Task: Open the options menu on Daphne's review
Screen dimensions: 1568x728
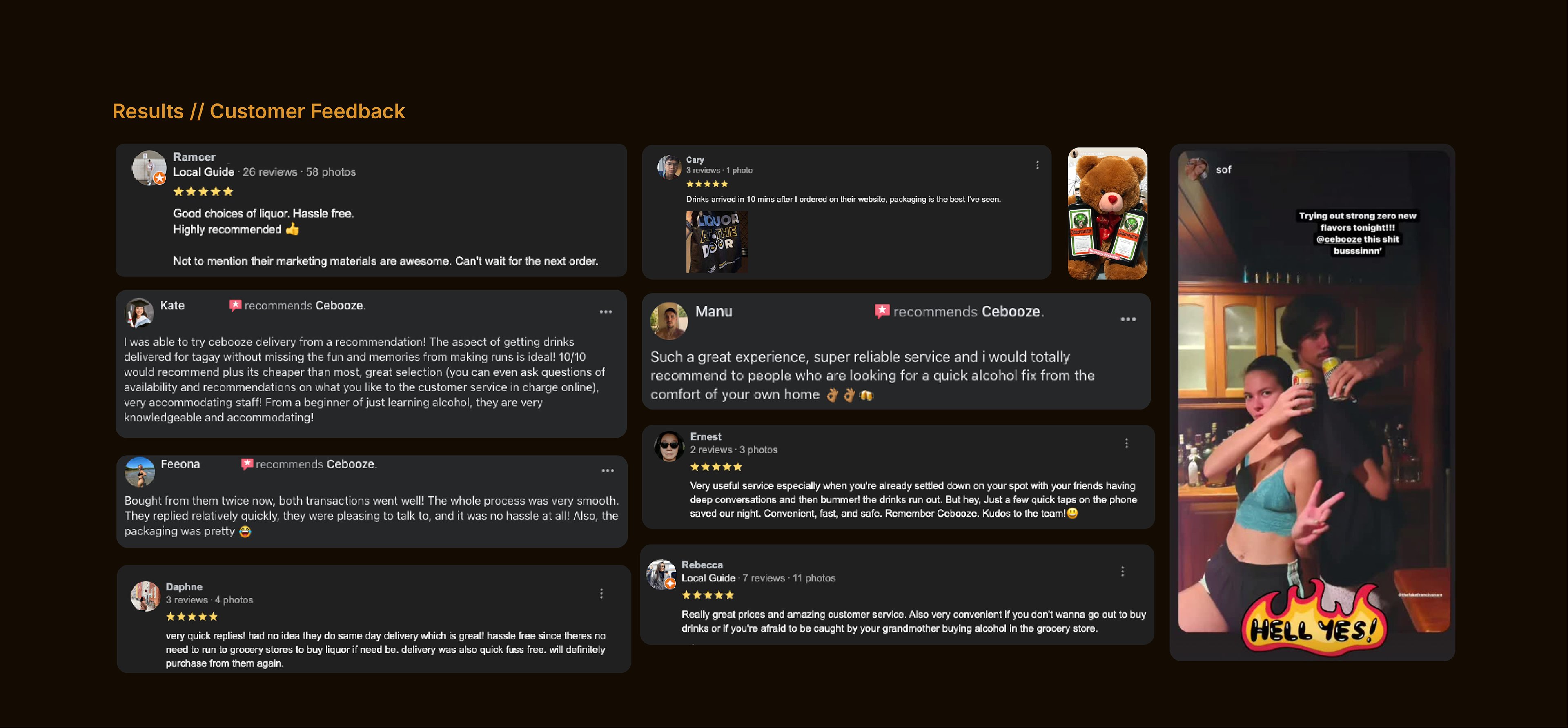Action: click(x=601, y=594)
